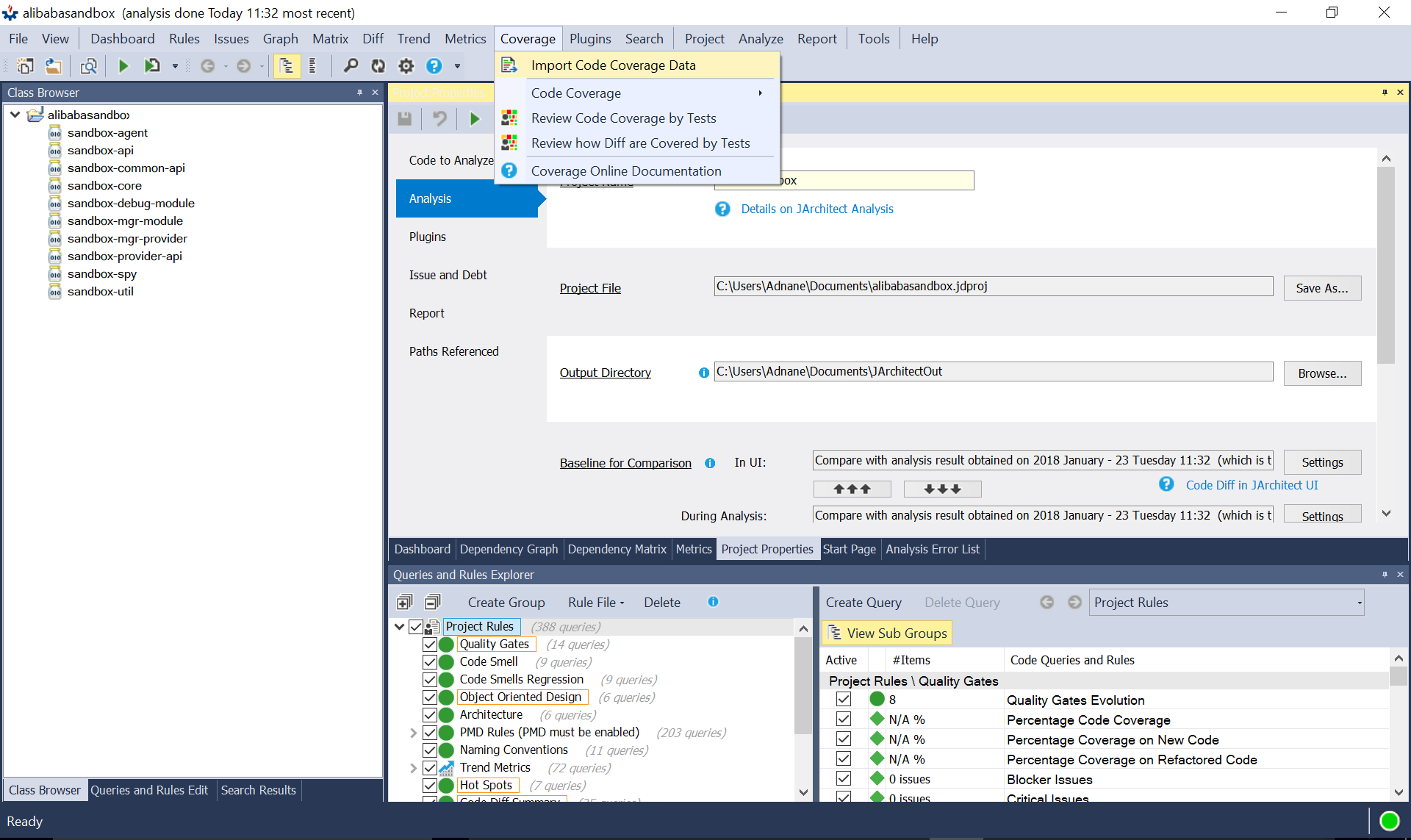
Task: Click the collapse all icon in Queries Explorer
Action: [x=432, y=603]
